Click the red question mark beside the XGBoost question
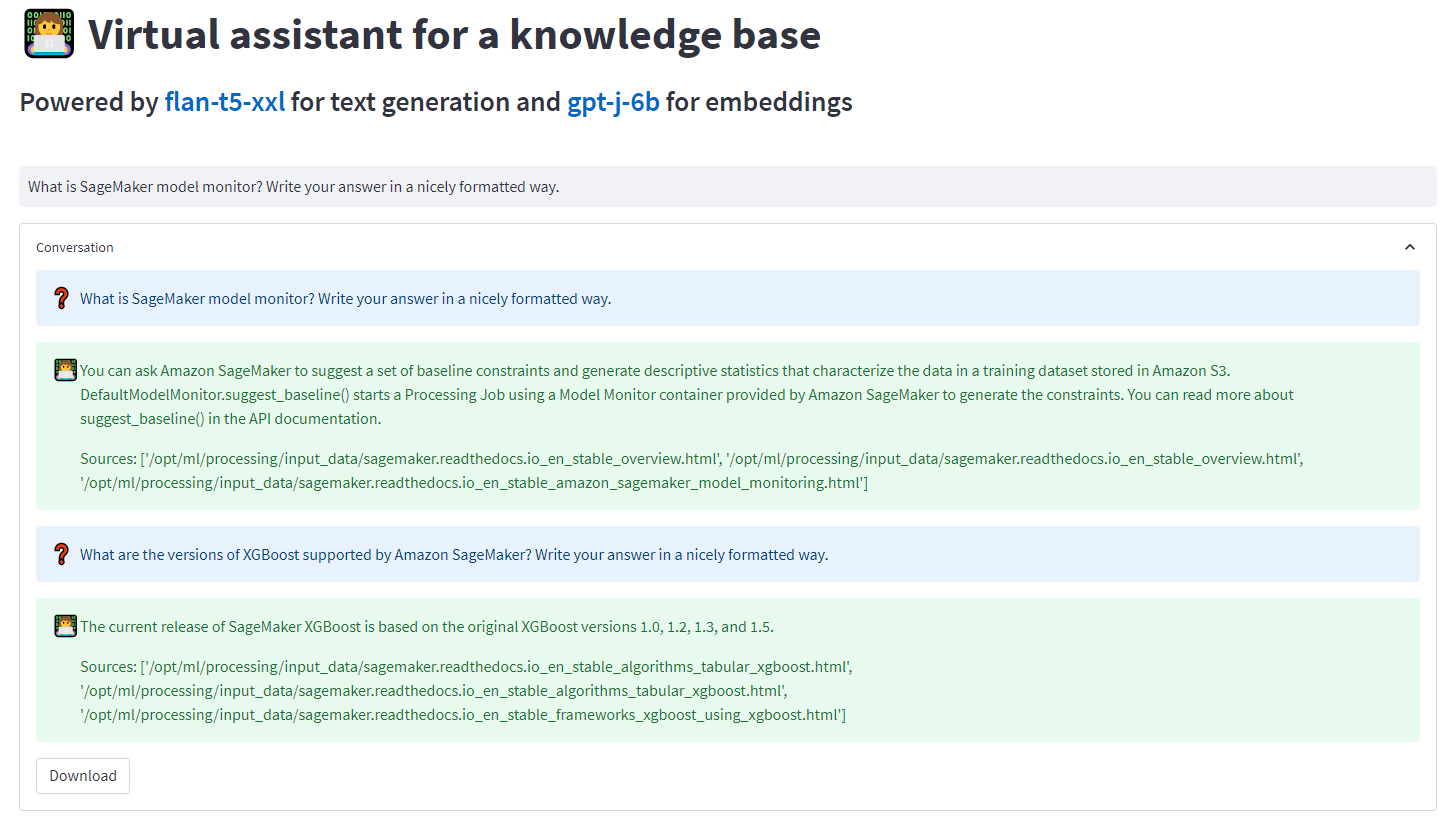 tap(62, 554)
